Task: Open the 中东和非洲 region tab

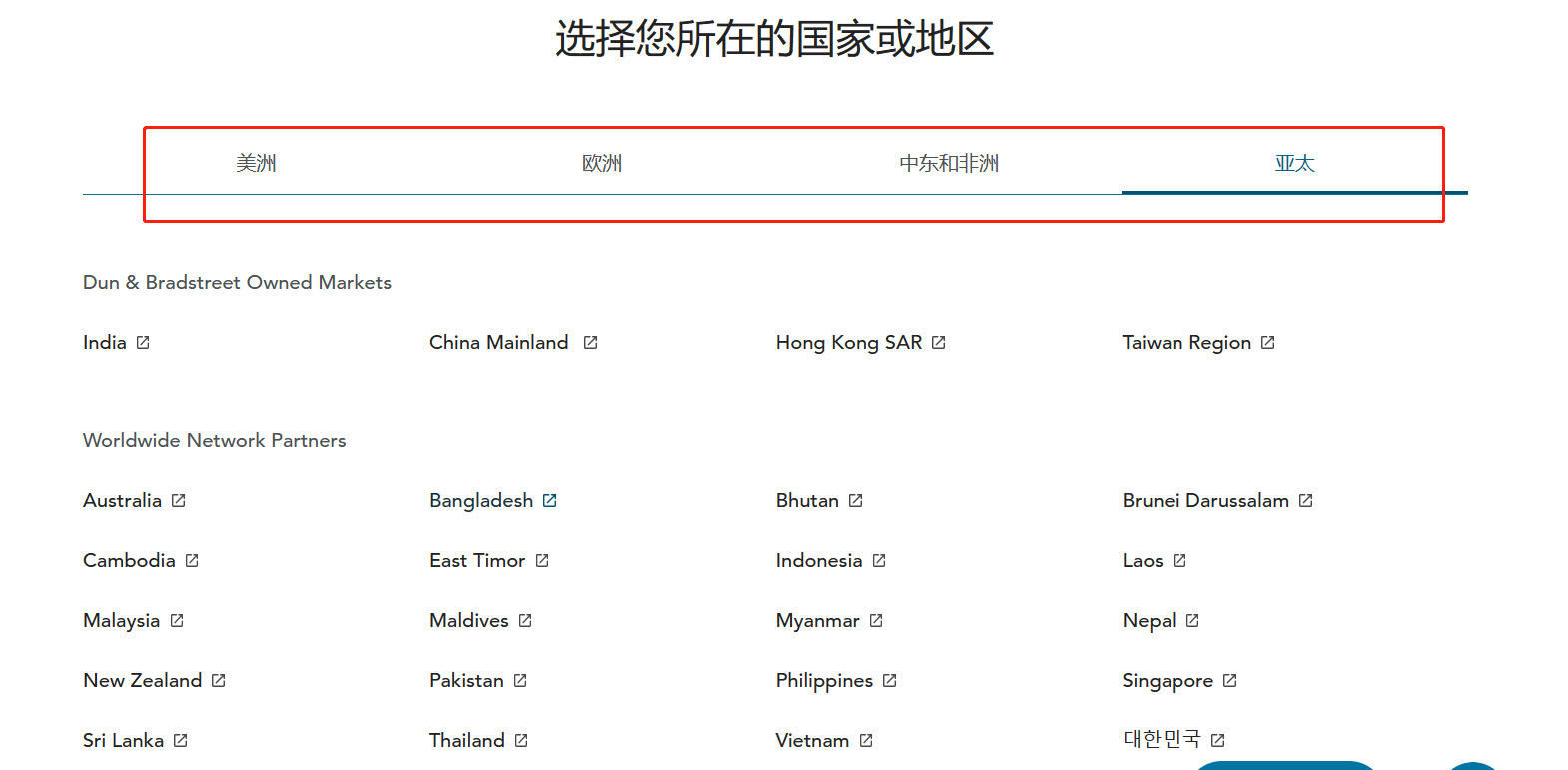Action: (949, 163)
